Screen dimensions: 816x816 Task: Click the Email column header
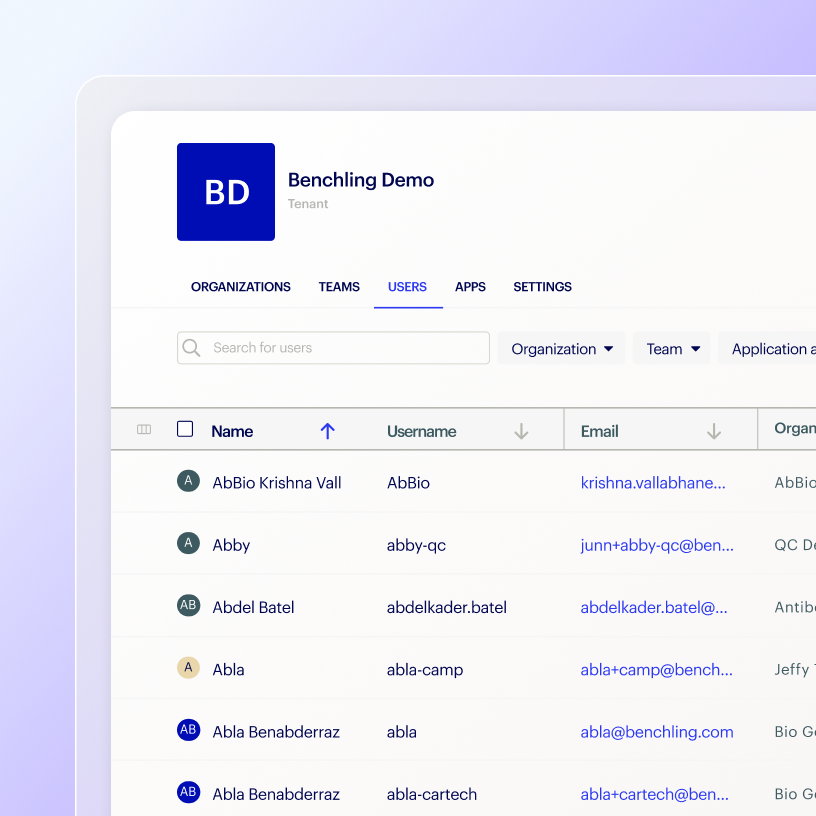coord(600,431)
